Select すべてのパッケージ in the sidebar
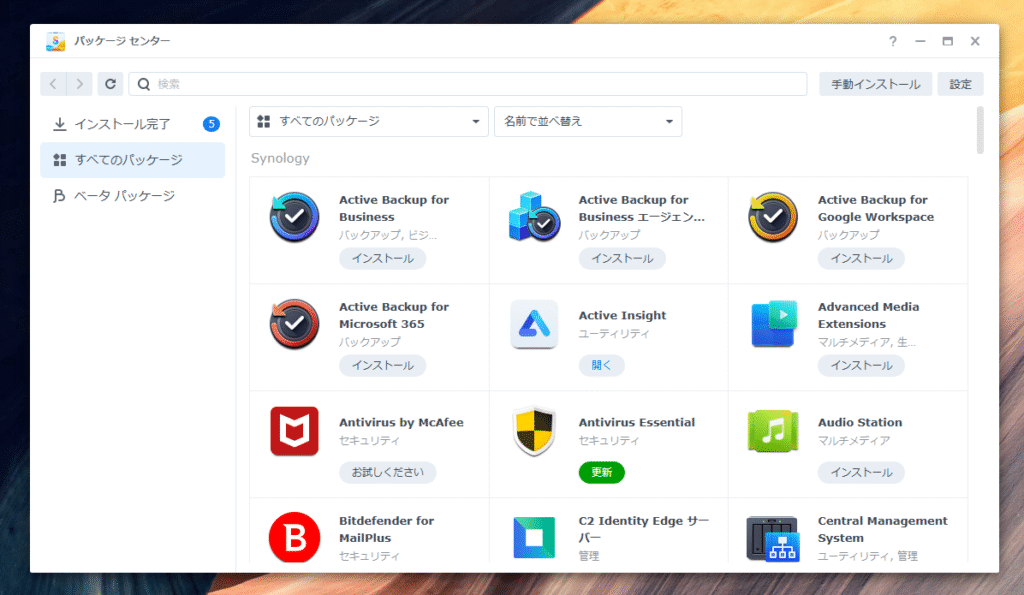The image size is (1024, 595). (x=133, y=160)
